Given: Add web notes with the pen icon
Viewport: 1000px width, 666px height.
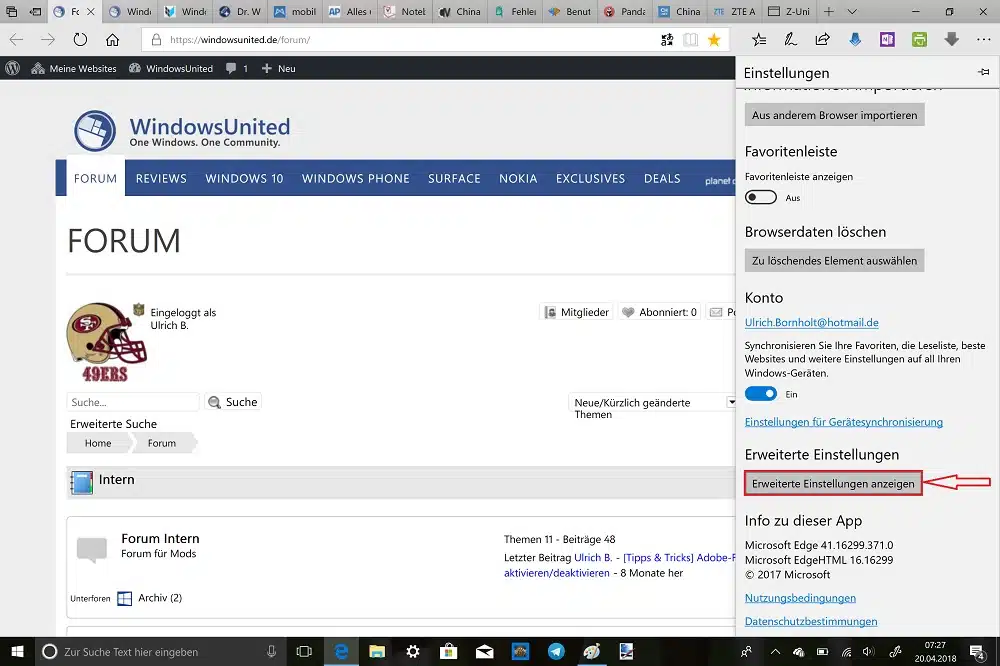Looking at the screenshot, I should coord(791,40).
